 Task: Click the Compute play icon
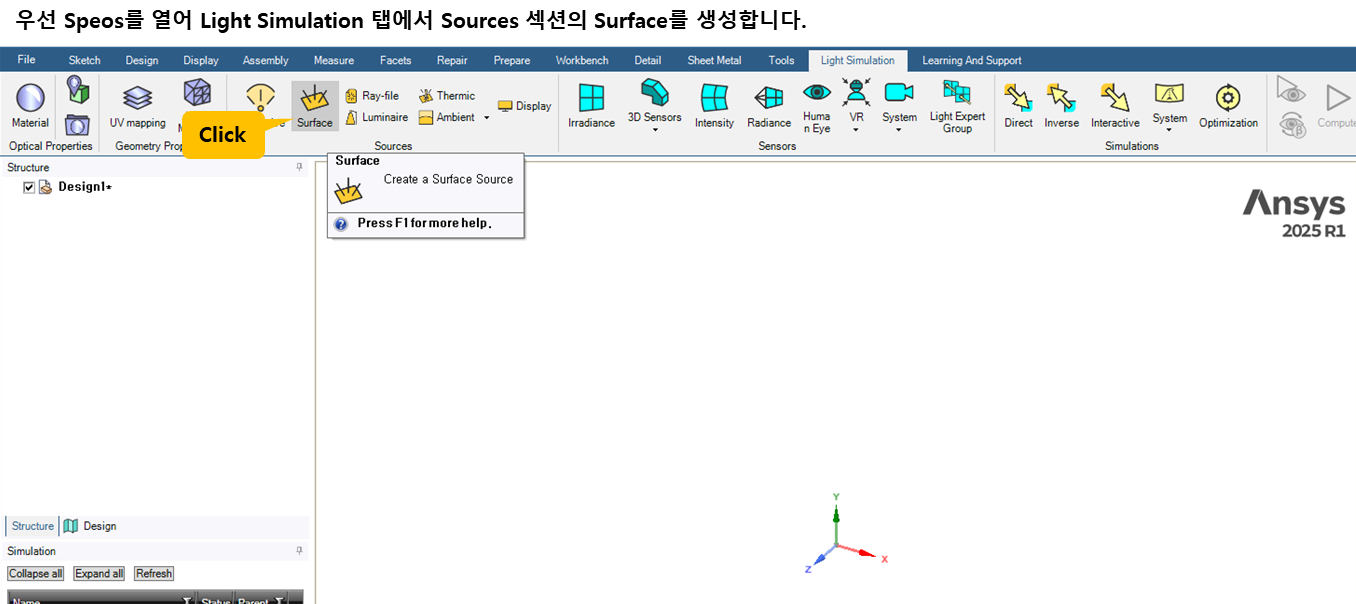pyautogui.click(x=1337, y=98)
